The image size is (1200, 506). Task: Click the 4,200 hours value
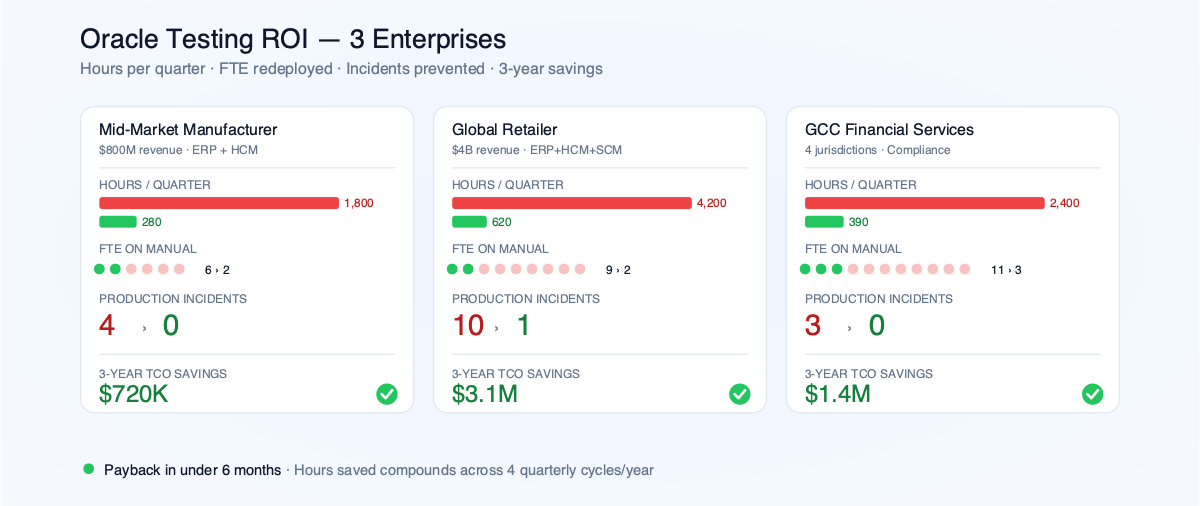712,203
